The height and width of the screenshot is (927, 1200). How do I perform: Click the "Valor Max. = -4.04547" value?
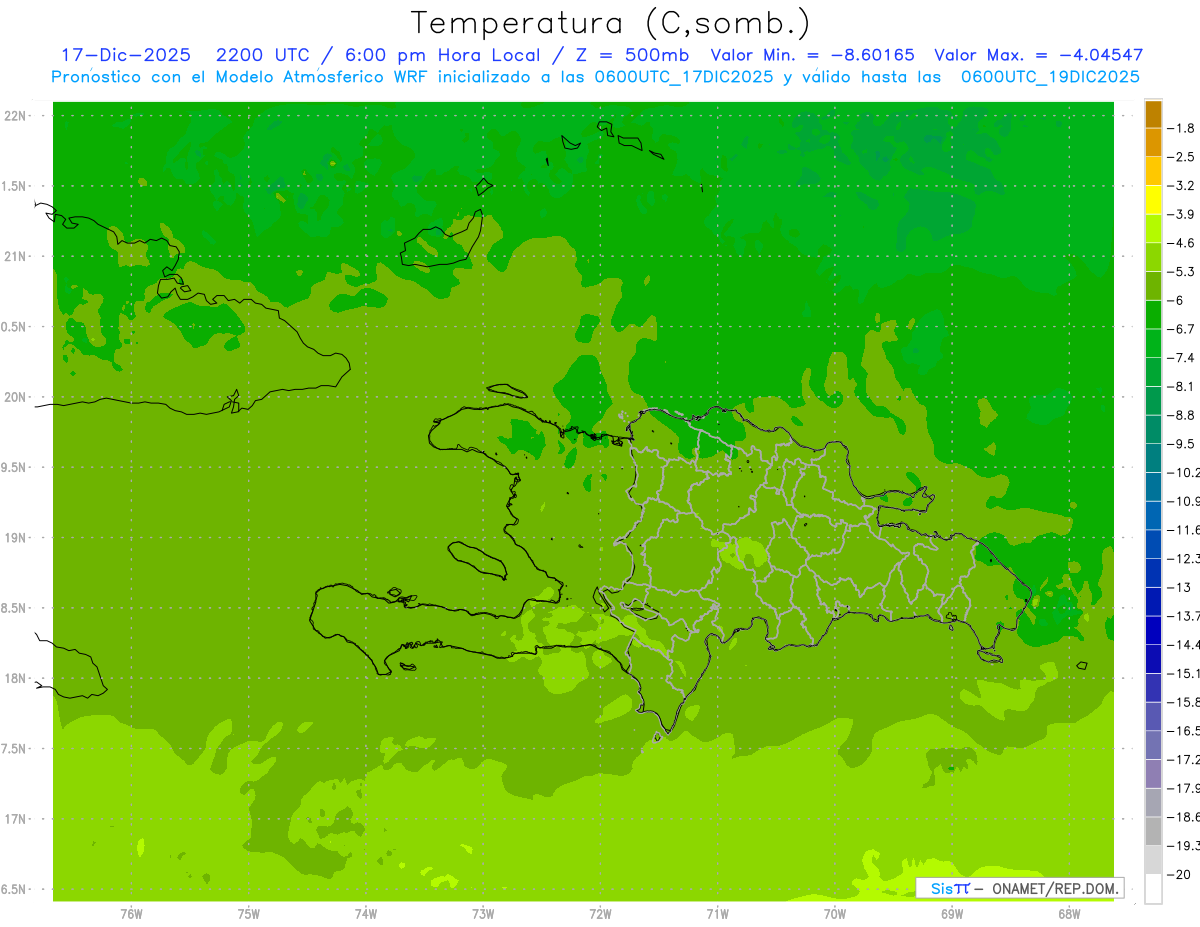pos(1038,55)
